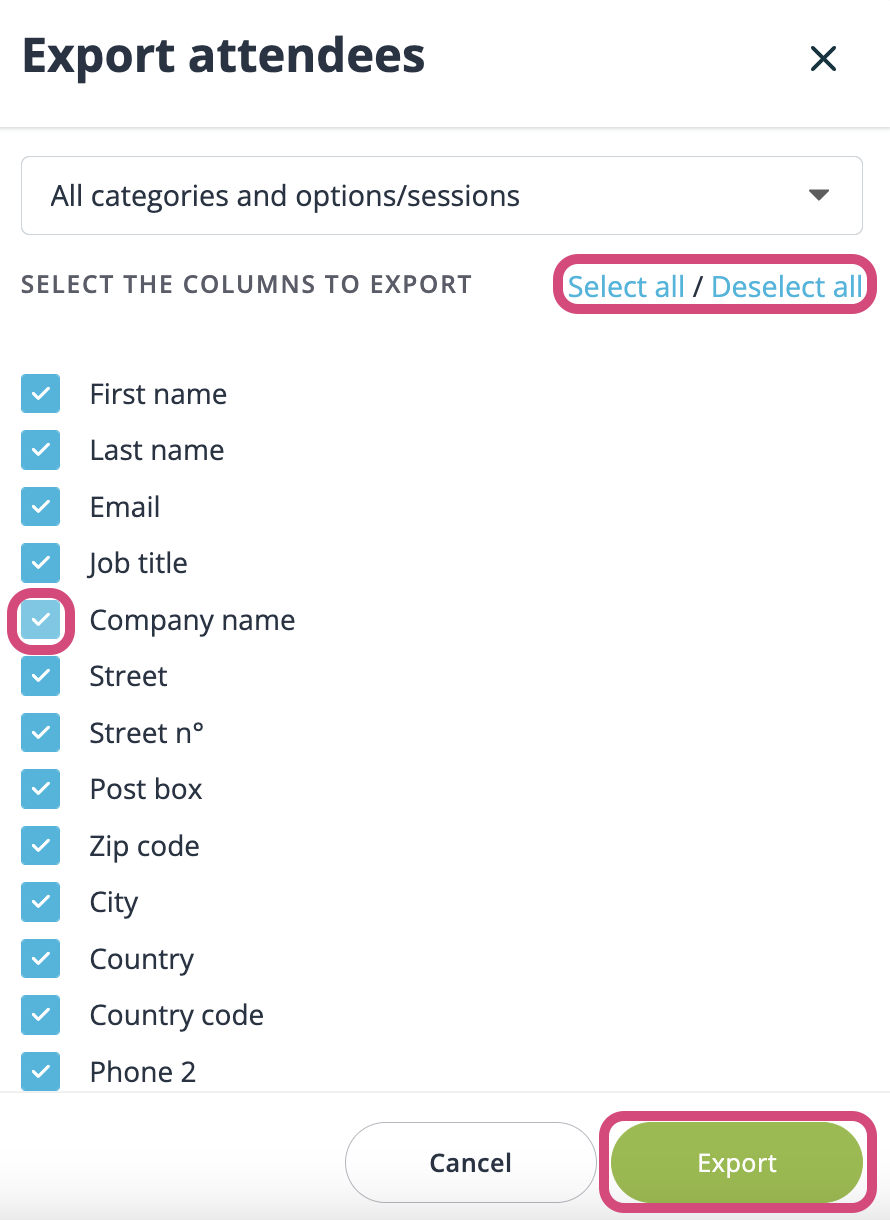
Task: Click Select all to check every column
Action: click(x=626, y=286)
